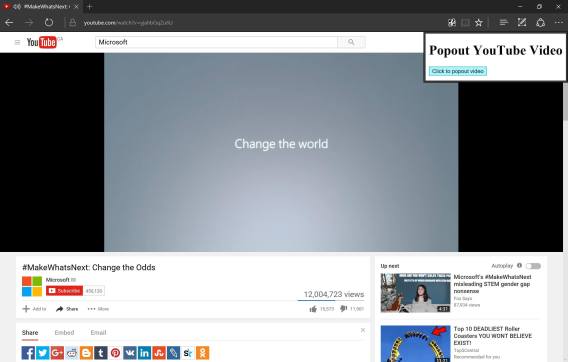This screenshot has height=362, width=568.
Task: Share video on Tumblr
Action: (x=101, y=353)
